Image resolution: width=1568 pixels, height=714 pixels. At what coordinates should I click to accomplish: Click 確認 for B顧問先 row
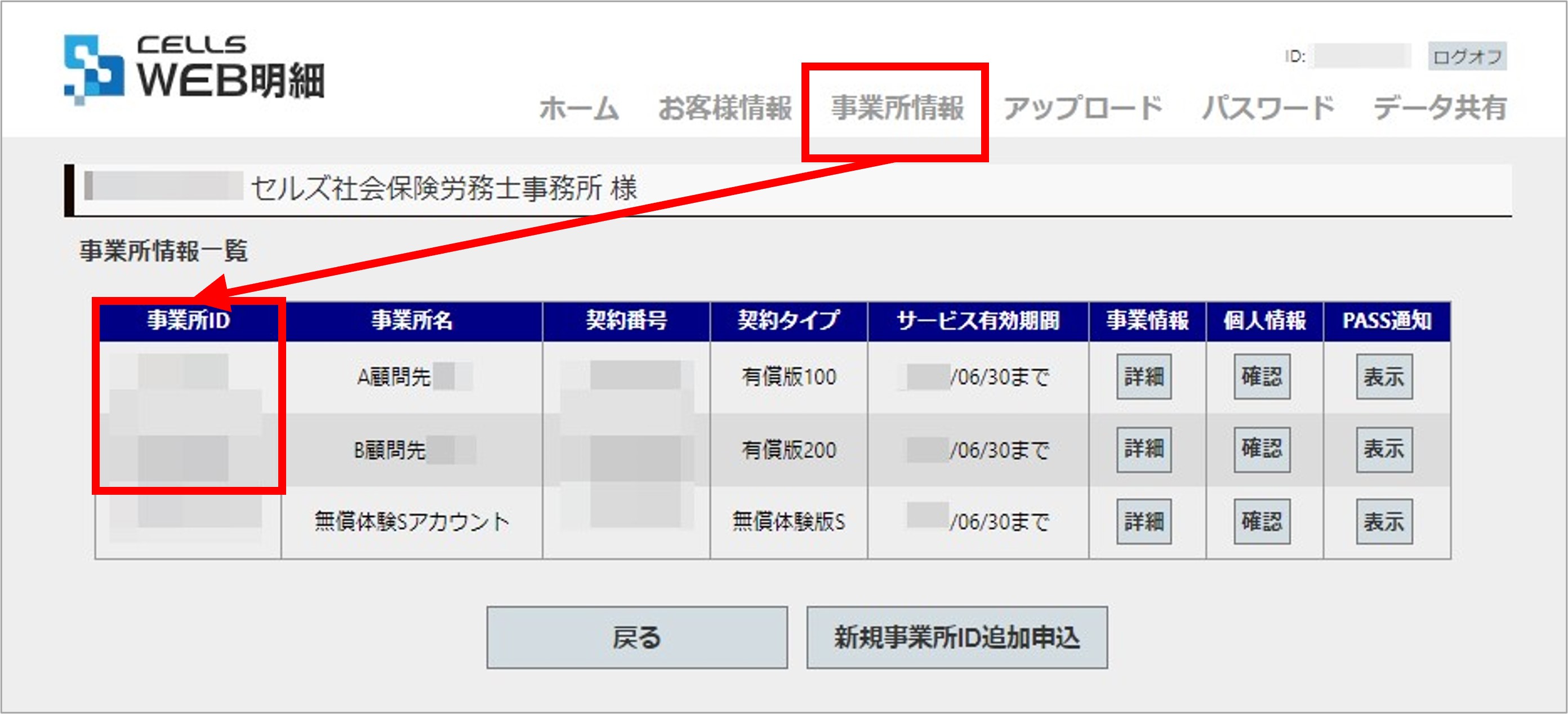(1262, 450)
